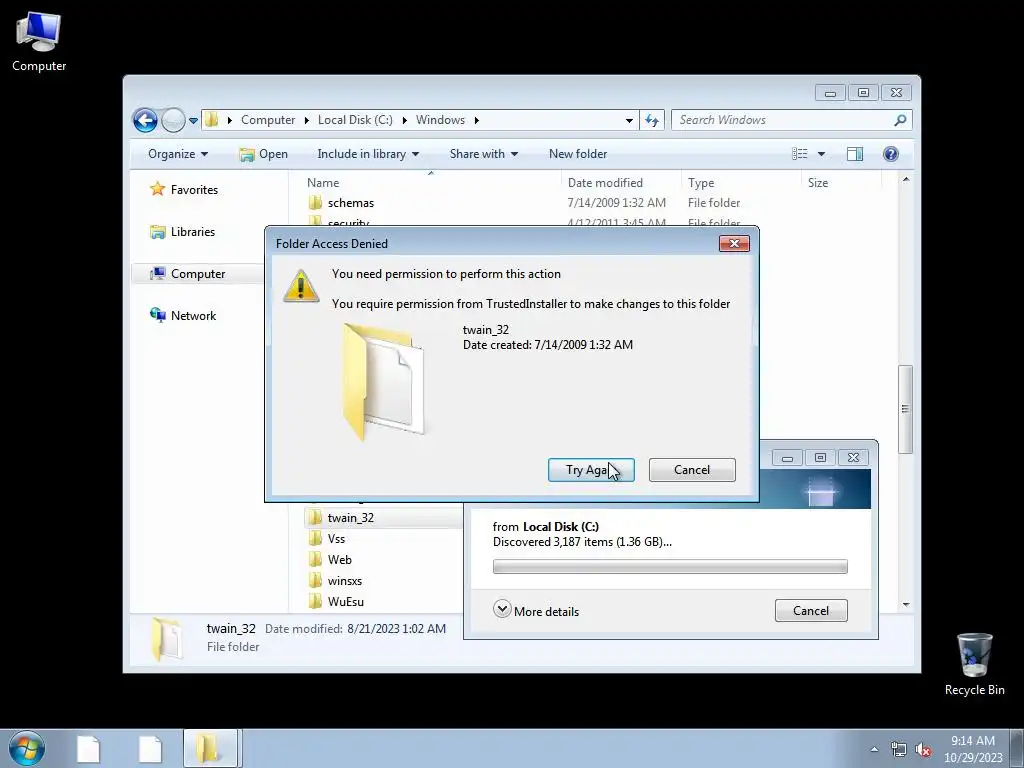This screenshot has width=1024, height=768.
Task: Click muted volume tray icon
Action: pos(923,749)
